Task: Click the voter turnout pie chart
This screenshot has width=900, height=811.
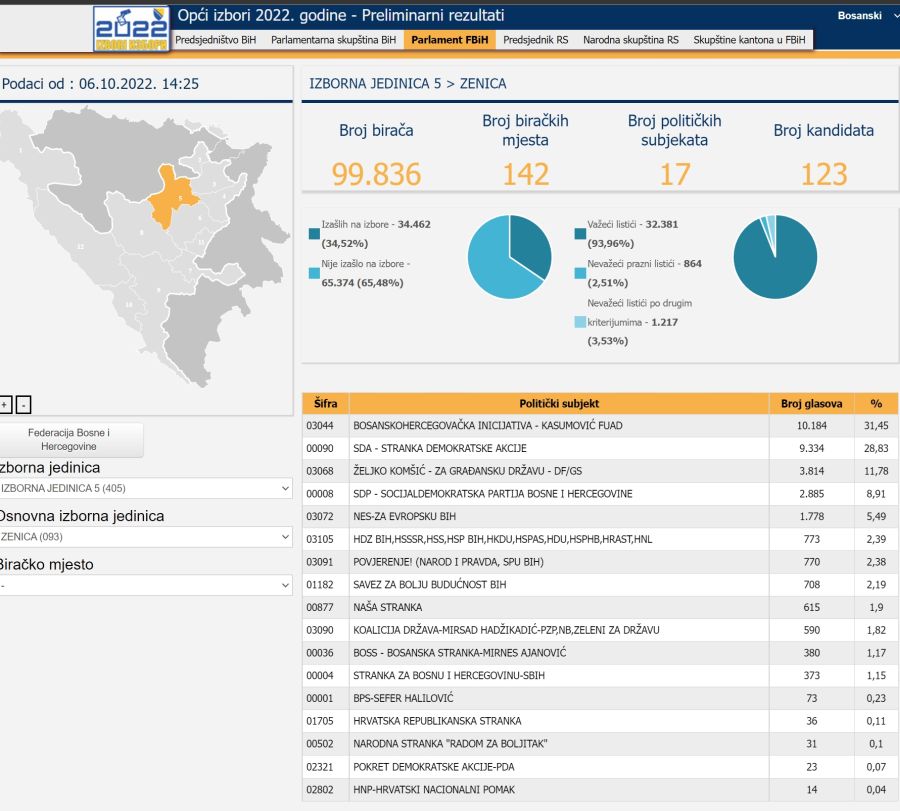Action: pos(509,256)
